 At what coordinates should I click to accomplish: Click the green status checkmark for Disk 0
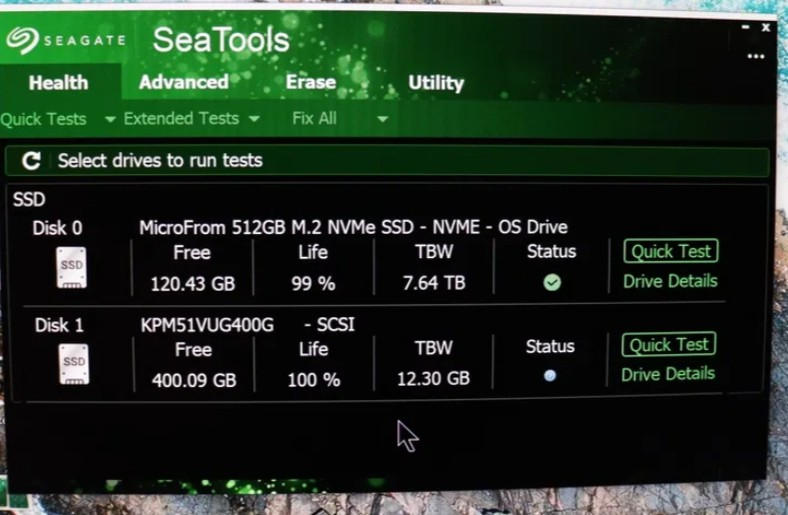pos(551,283)
